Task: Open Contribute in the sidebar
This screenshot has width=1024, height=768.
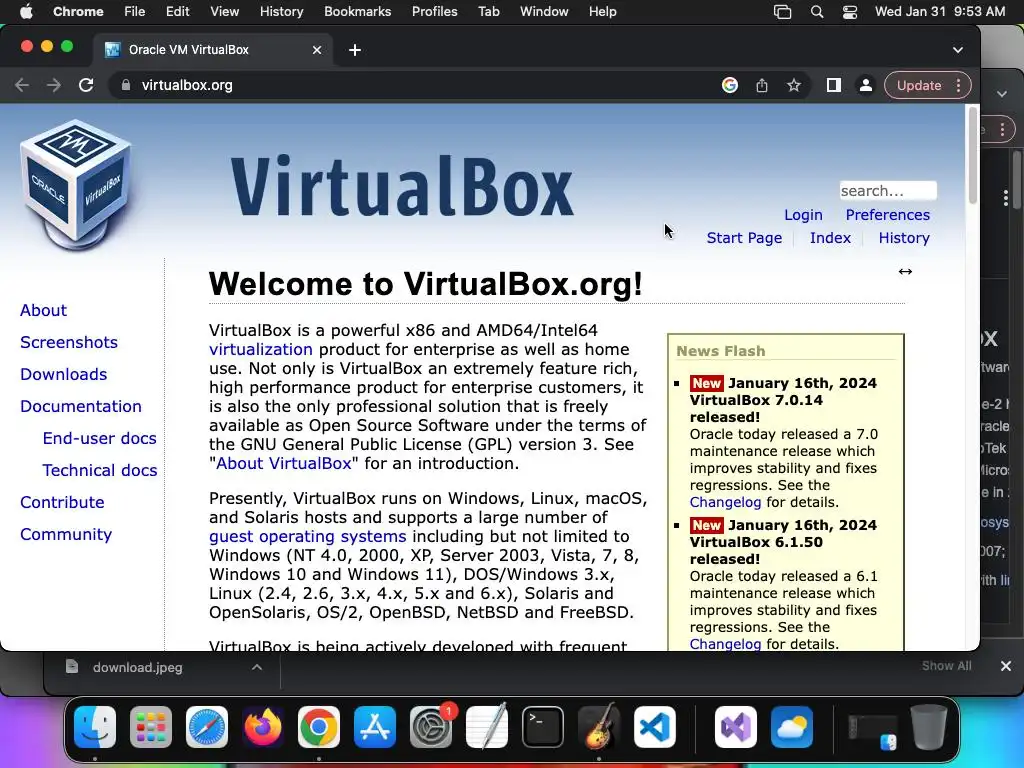Action: click(x=62, y=502)
